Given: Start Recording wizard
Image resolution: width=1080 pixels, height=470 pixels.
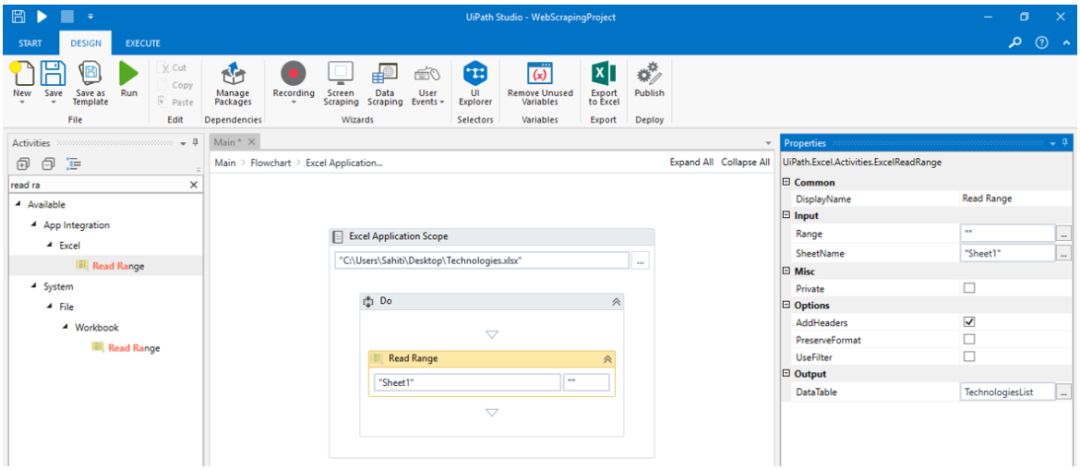Looking at the screenshot, I should click(293, 82).
